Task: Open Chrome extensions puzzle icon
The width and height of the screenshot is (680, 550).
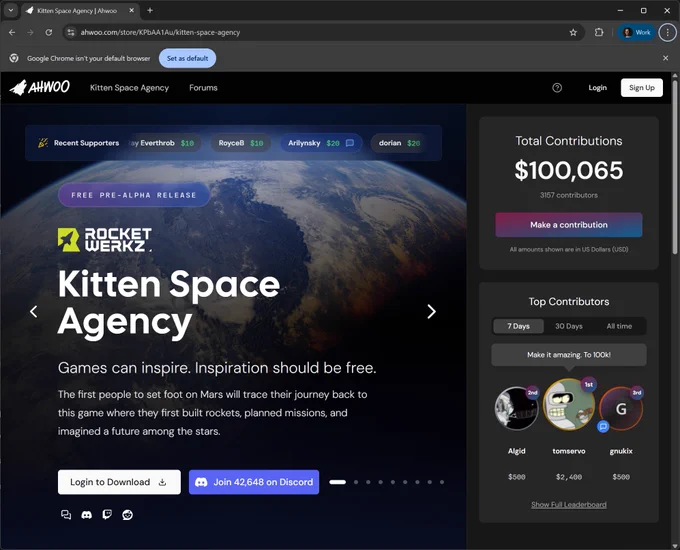Action: tap(599, 33)
